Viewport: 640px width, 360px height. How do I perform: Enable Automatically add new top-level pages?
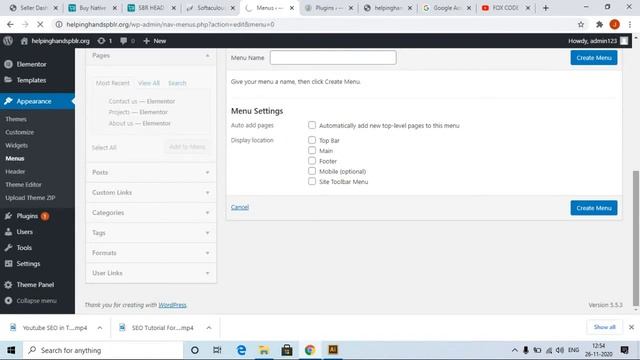pyautogui.click(x=312, y=125)
